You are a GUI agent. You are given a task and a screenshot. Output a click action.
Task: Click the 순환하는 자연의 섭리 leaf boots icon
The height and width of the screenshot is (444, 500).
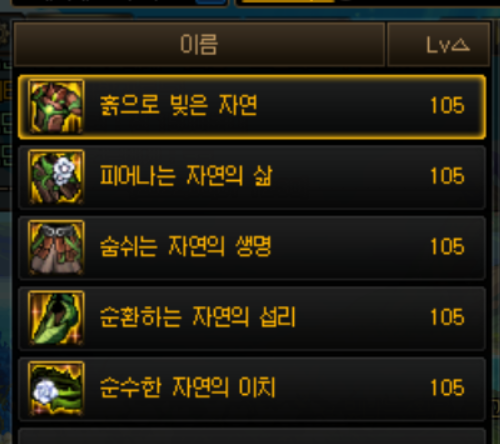56,318
